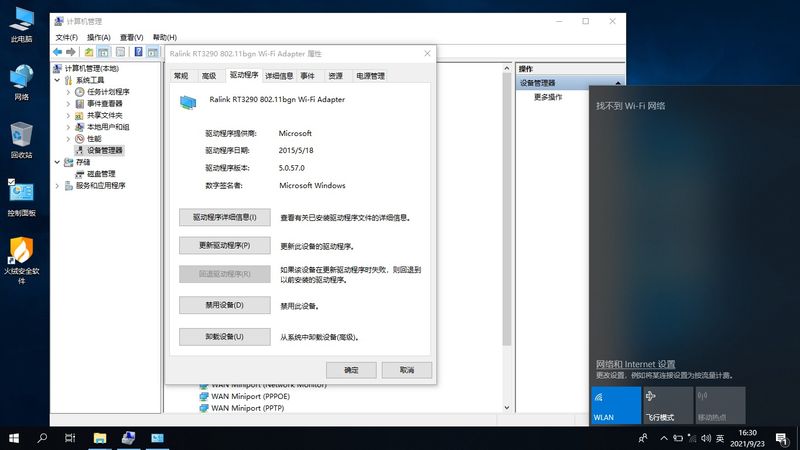Toggle the 飞行模式 airplane mode tile

click(x=668, y=405)
